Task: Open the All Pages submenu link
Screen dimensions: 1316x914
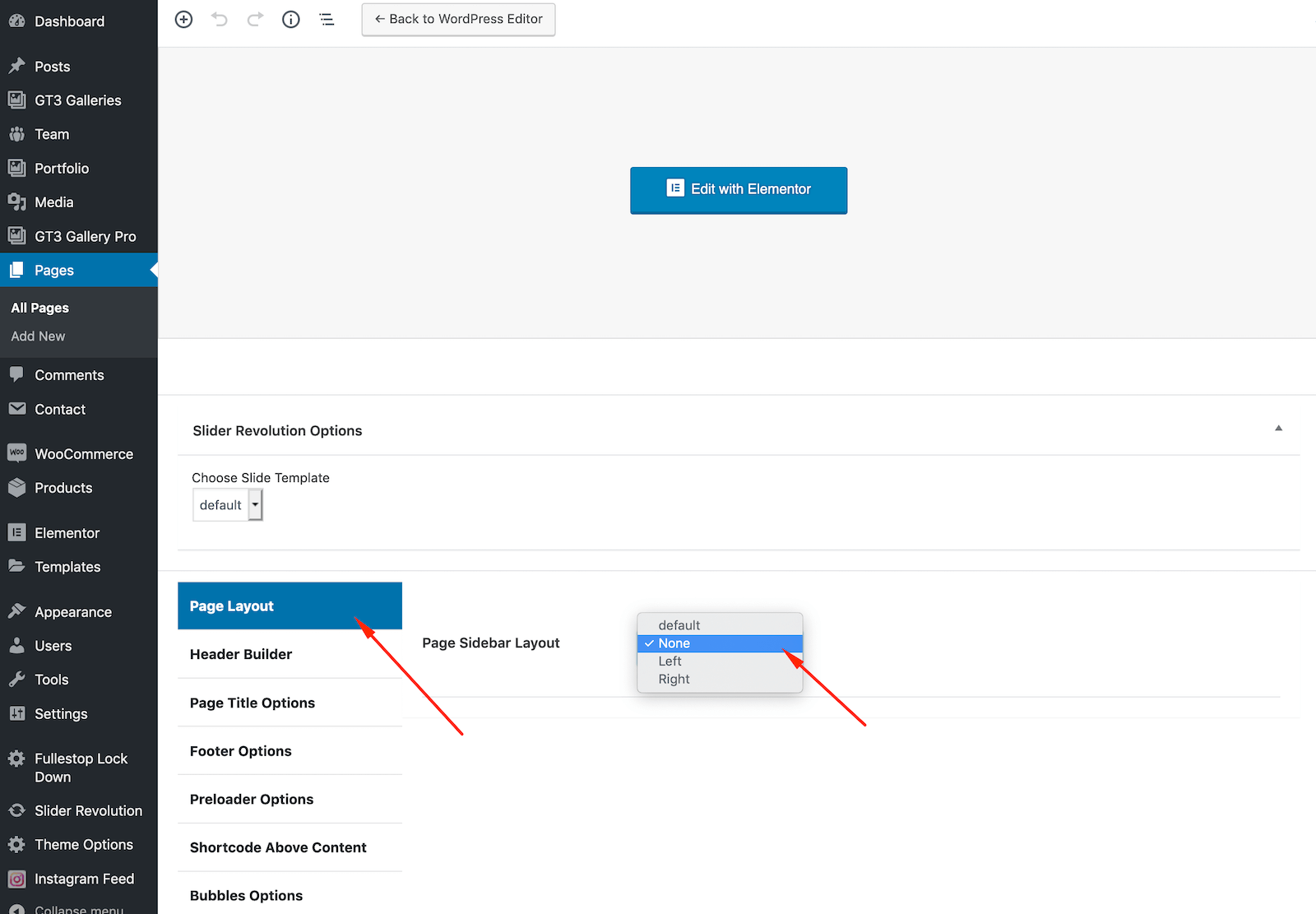Action: point(39,308)
